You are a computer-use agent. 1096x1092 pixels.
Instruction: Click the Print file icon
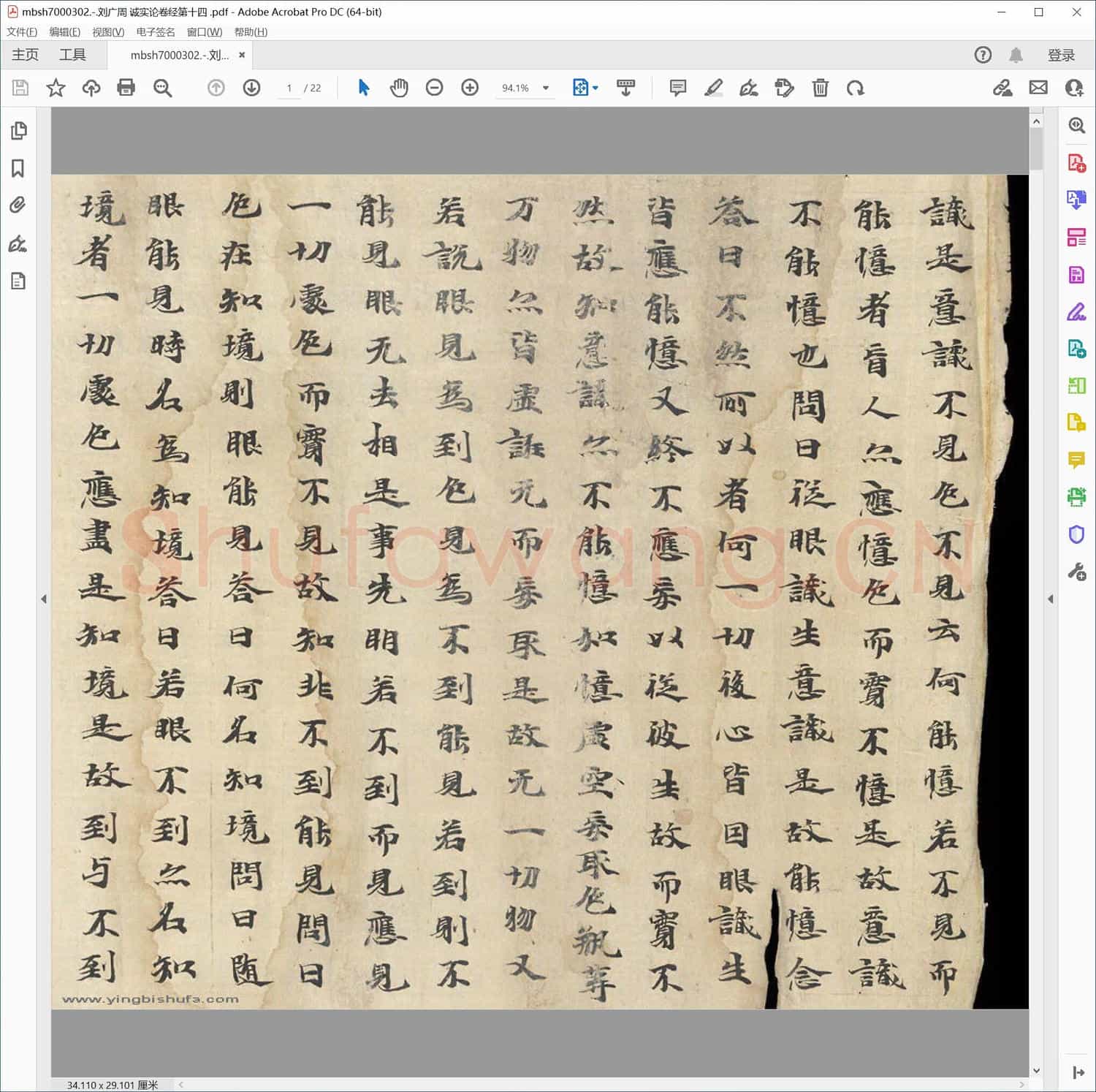tap(126, 88)
